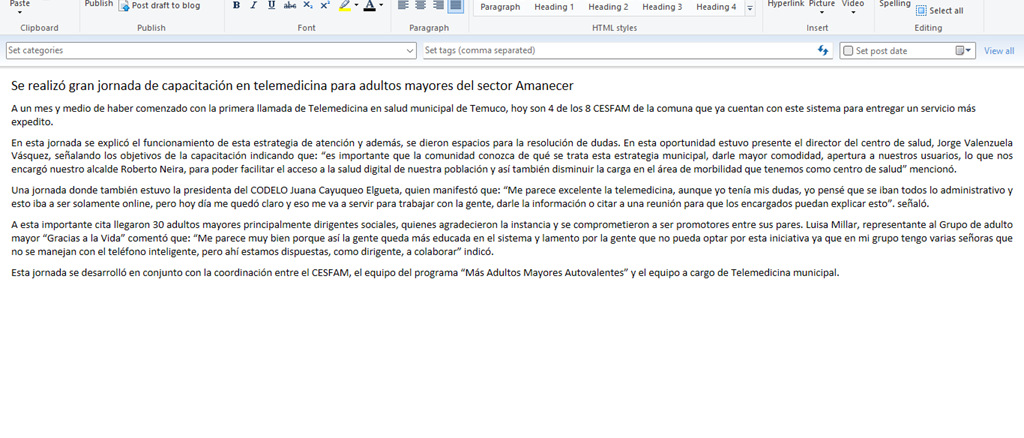Image resolution: width=1024 pixels, height=438 pixels.
Task: Apply yellow text highlight color
Action: click(345, 6)
